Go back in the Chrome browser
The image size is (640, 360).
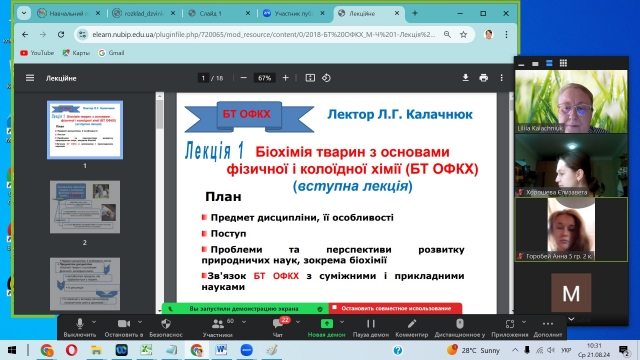click(x=25, y=35)
